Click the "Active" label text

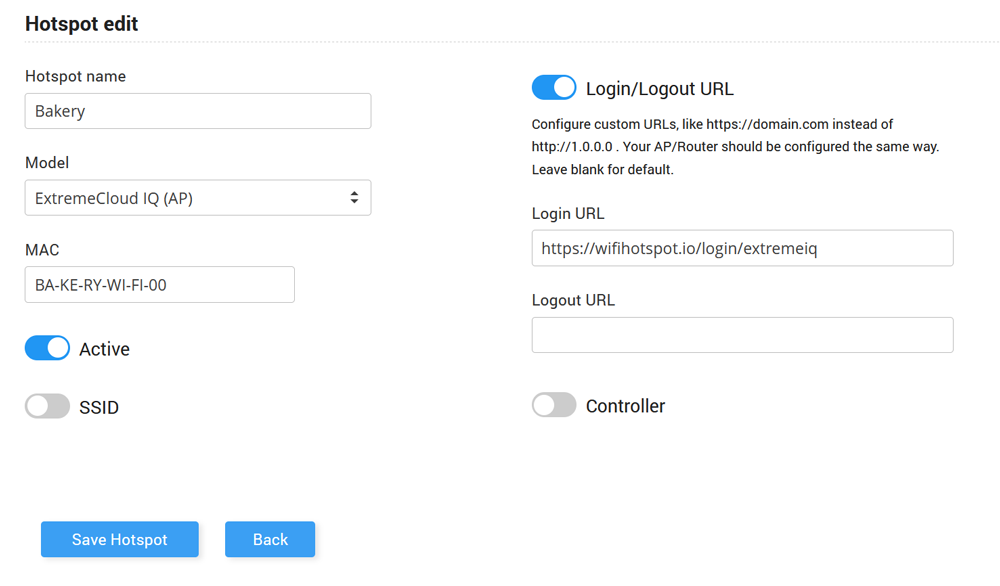coord(104,349)
